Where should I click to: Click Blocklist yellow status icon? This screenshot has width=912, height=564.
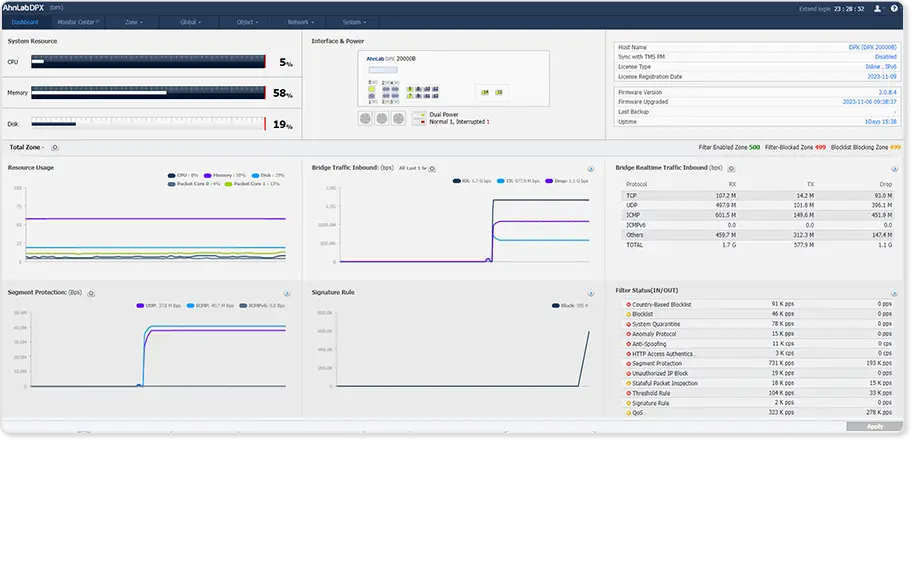(x=628, y=315)
